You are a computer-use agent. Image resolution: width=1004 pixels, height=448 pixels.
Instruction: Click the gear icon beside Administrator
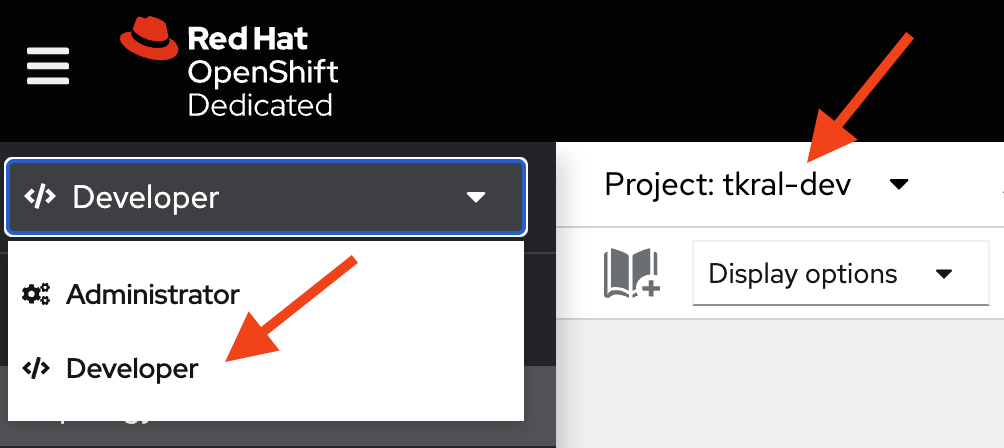coord(36,295)
